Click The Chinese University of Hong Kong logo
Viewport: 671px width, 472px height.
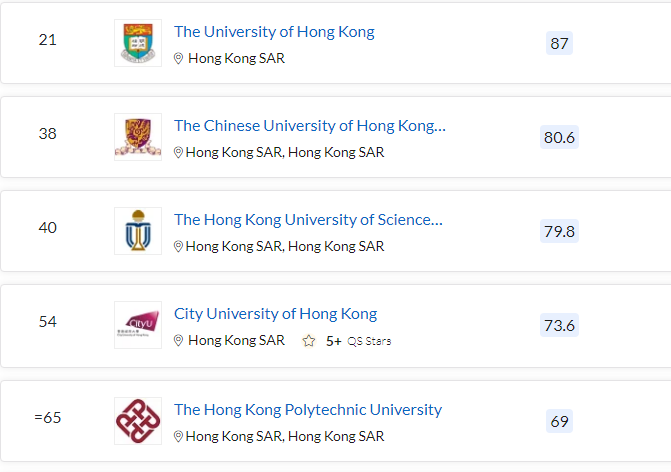tap(138, 137)
